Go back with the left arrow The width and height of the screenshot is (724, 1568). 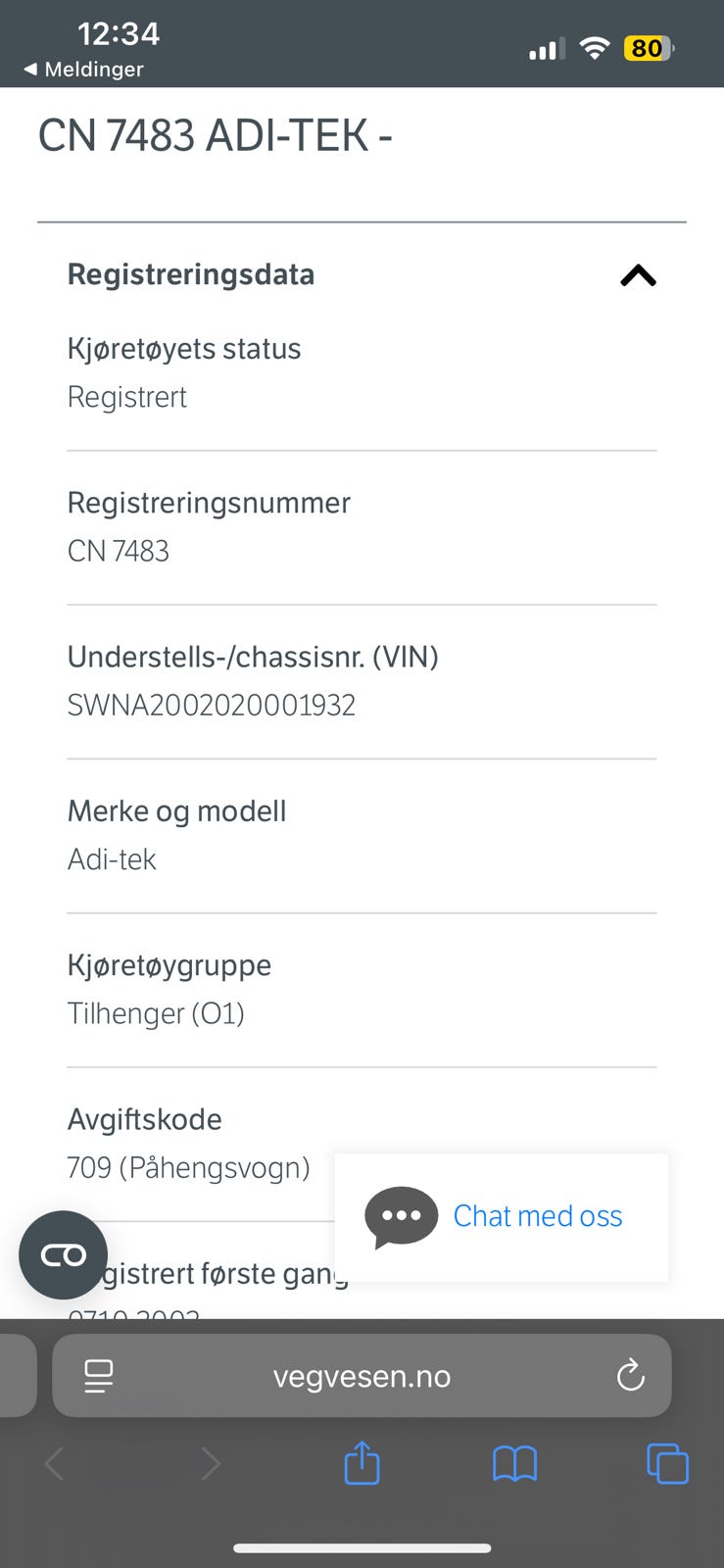click(x=55, y=1464)
